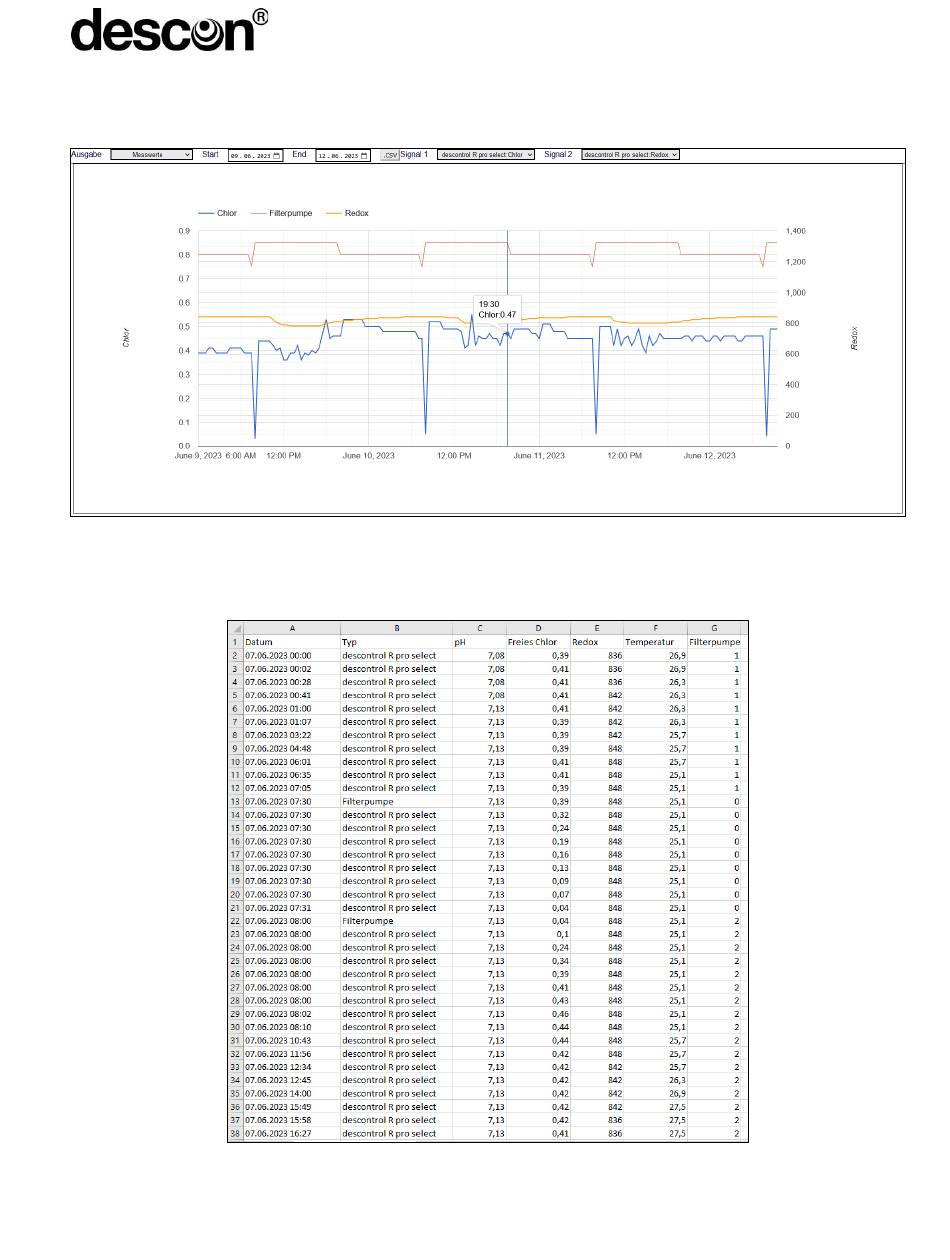Click the Freies Chlor header cell

538,642
